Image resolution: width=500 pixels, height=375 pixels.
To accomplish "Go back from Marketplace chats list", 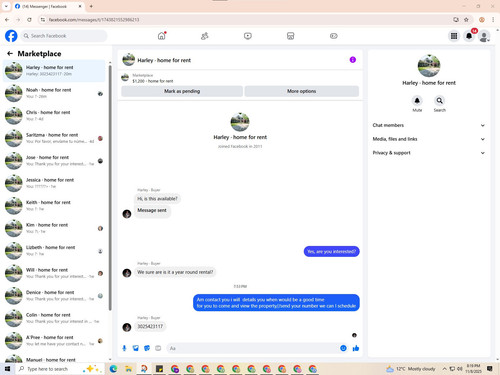I will pyautogui.click(x=10, y=53).
